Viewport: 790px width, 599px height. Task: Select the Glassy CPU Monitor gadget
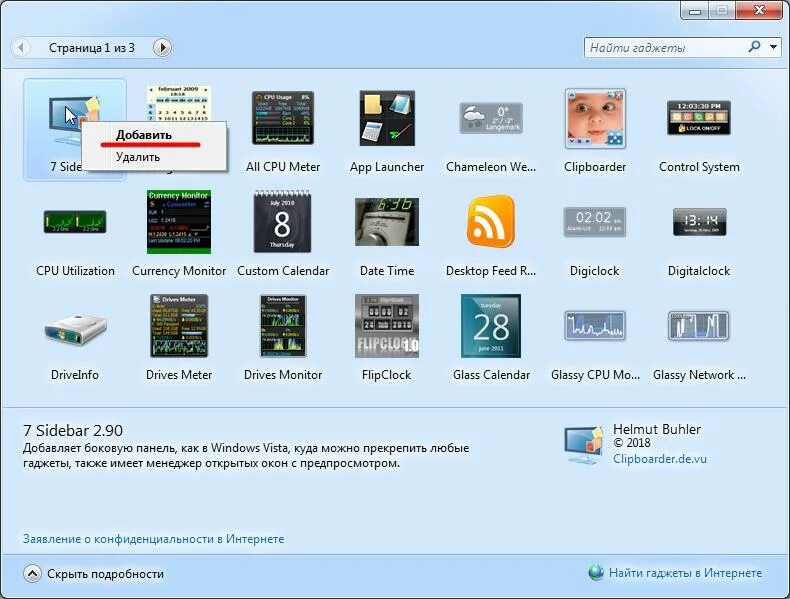click(595, 326)
